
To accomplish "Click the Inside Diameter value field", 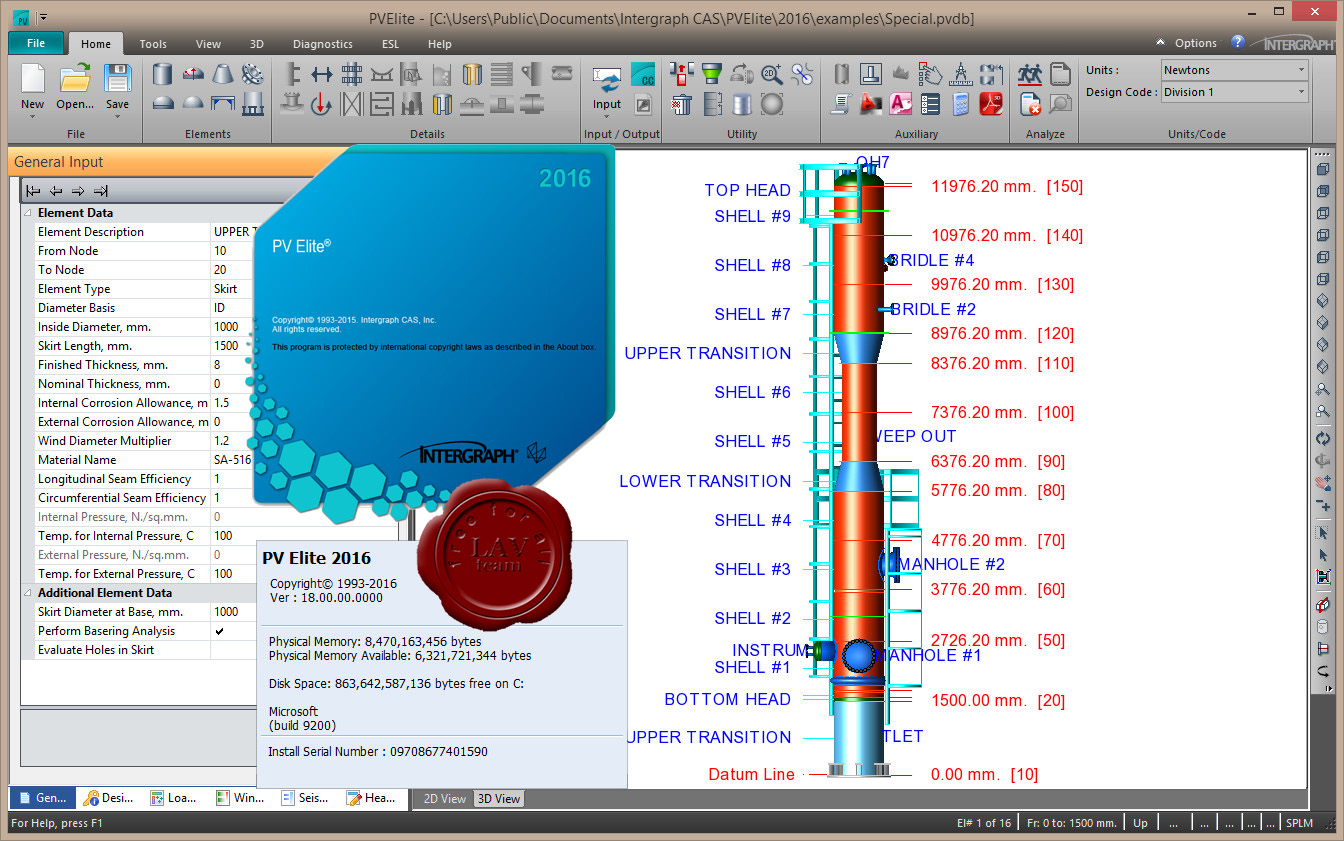I will (x=234, y=327).
